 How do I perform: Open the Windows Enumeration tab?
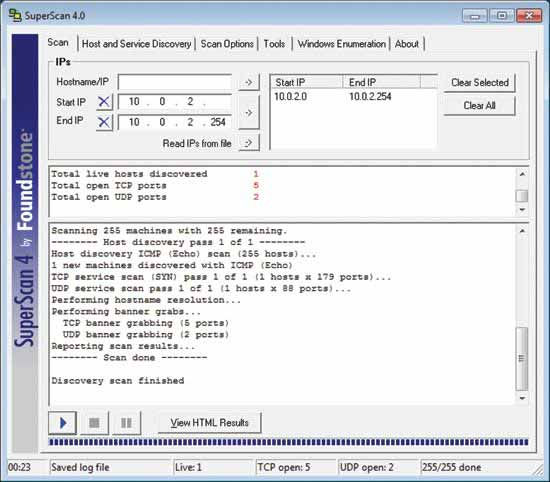coord(341,44)
